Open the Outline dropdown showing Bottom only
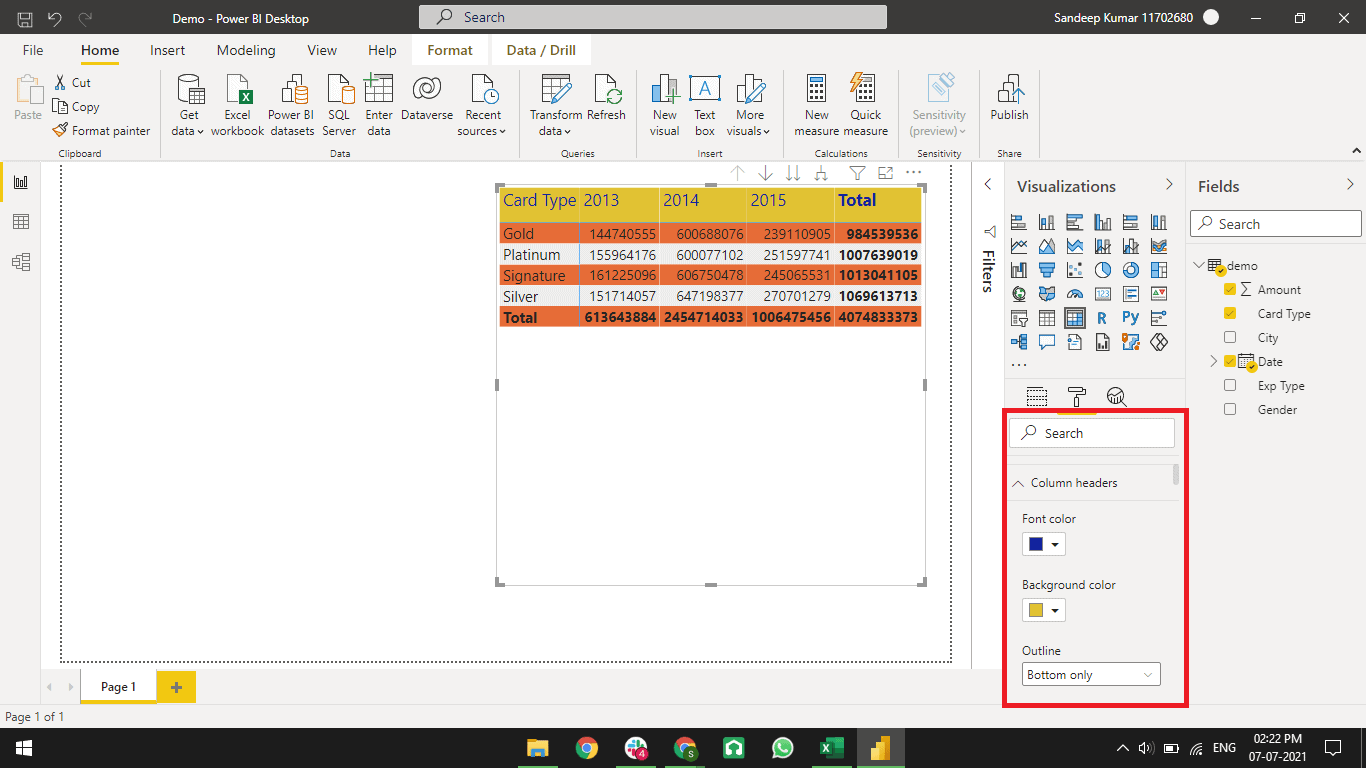Screen dimensions: 1366x768 click(x=1090, y=673)
